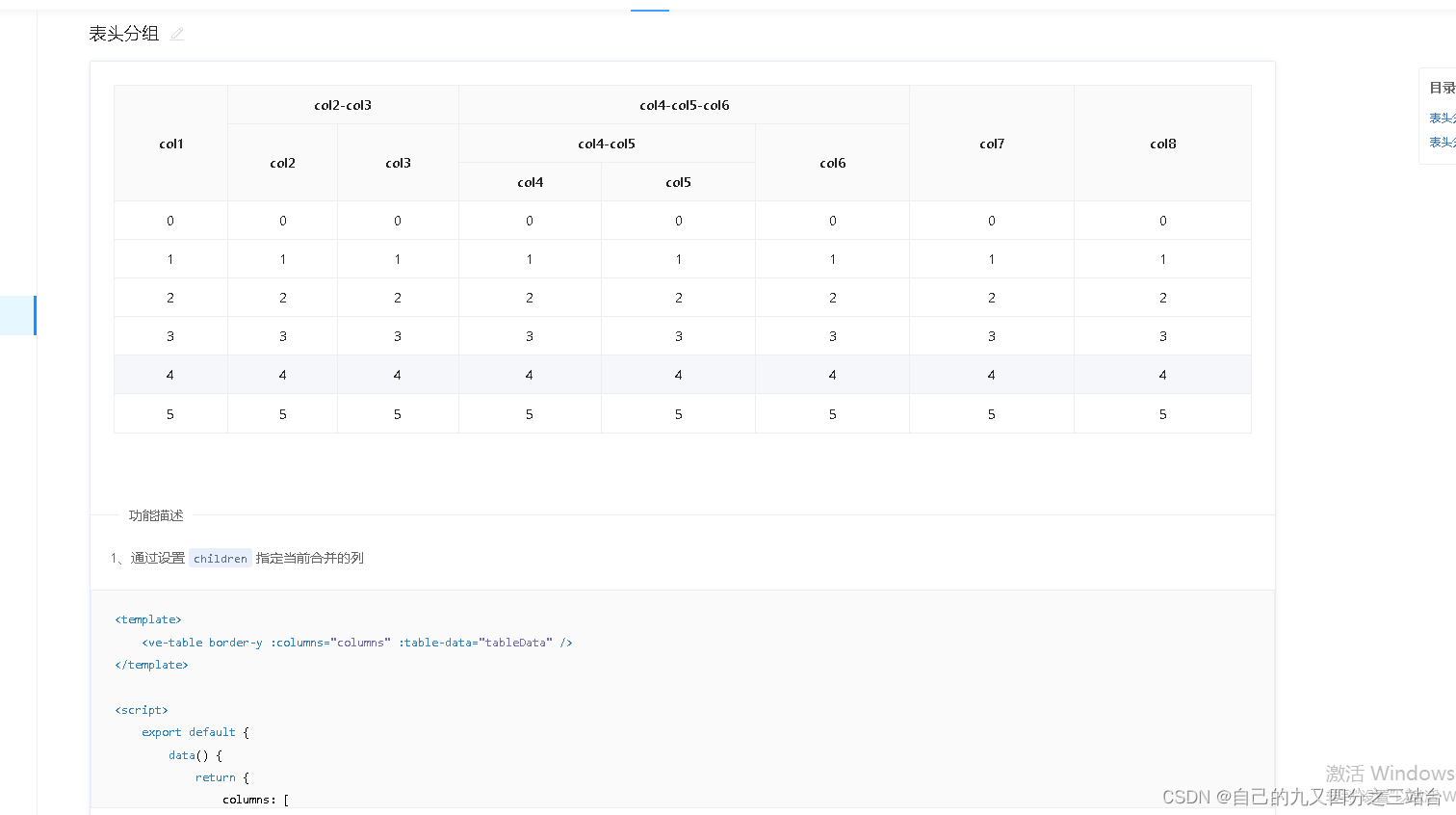The height and width of the screenshot is (815, 1456).
Task: Click value 0 in the col8 column
Action: tap(1163, 221)
